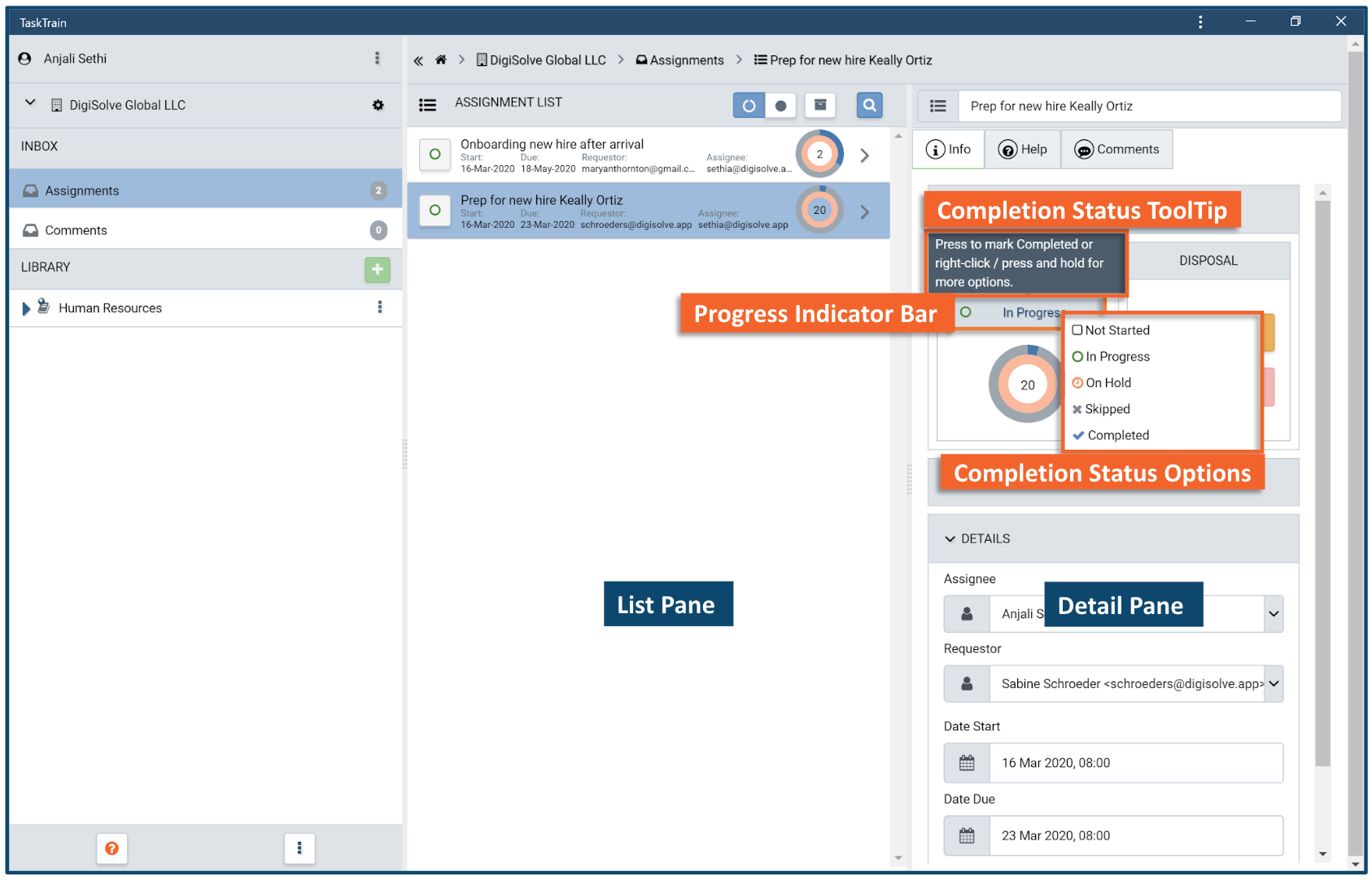Open the assignment list menu icon

coord(427,105)
